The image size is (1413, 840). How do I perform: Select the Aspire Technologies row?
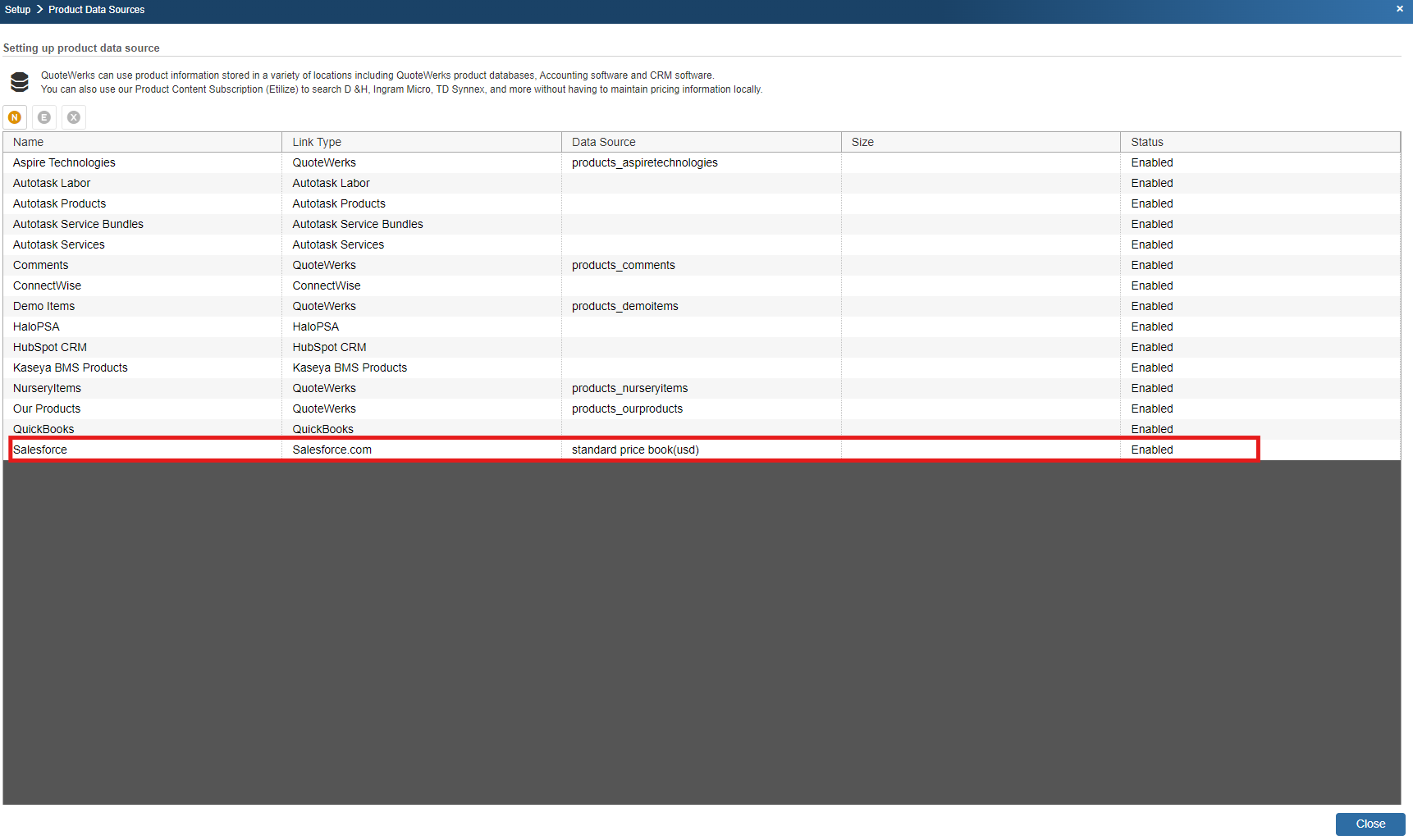(x=702, y=162)
